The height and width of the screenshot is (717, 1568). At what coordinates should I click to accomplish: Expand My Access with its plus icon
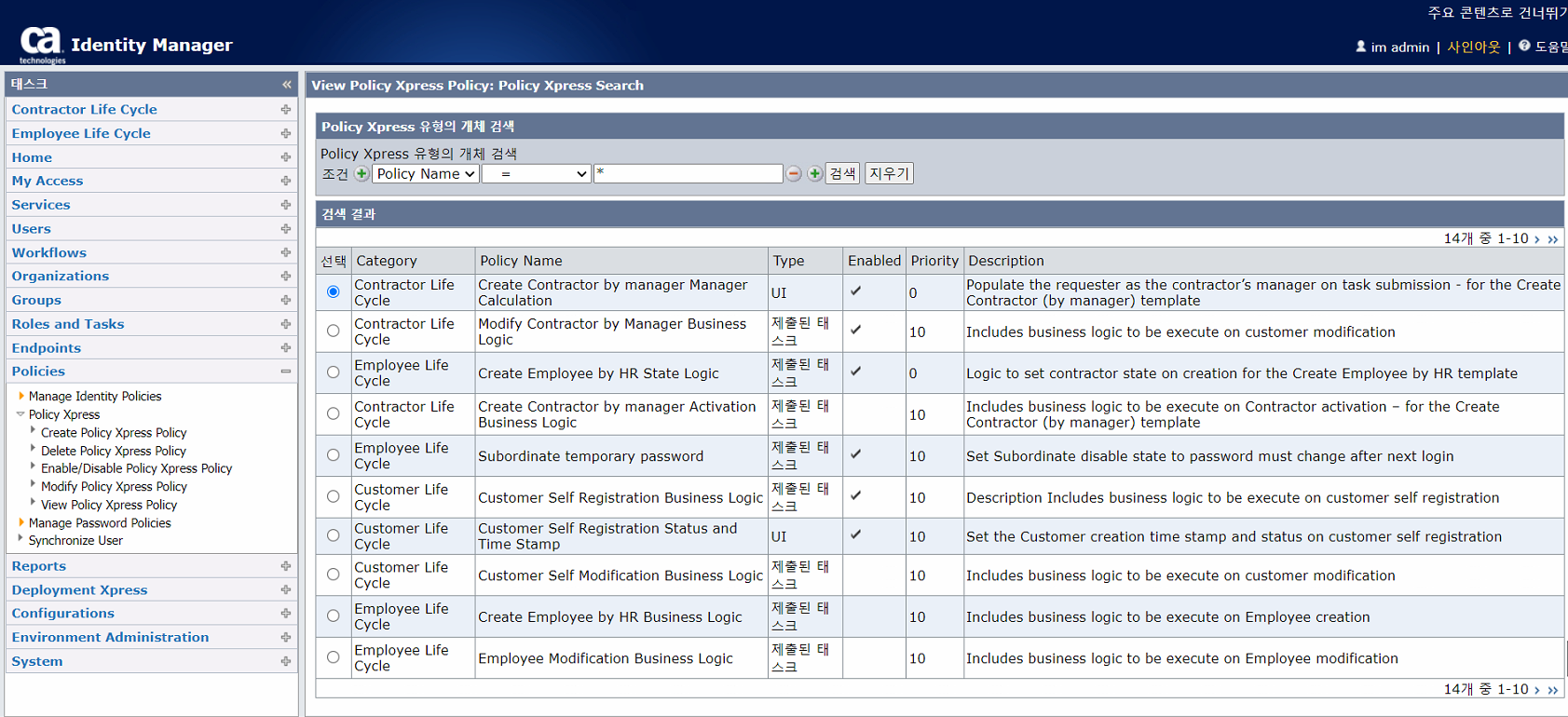coord(286,182)
